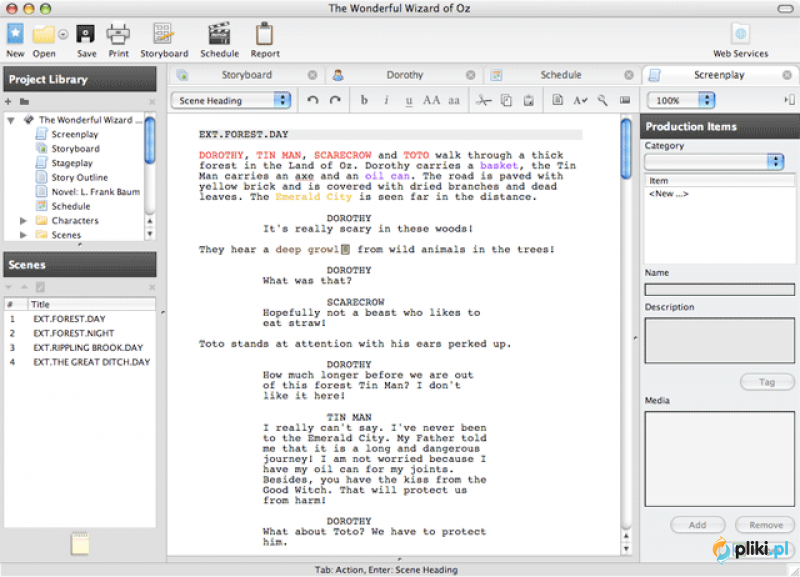Open find with the magnifier icon

click(x=603, y=101)
